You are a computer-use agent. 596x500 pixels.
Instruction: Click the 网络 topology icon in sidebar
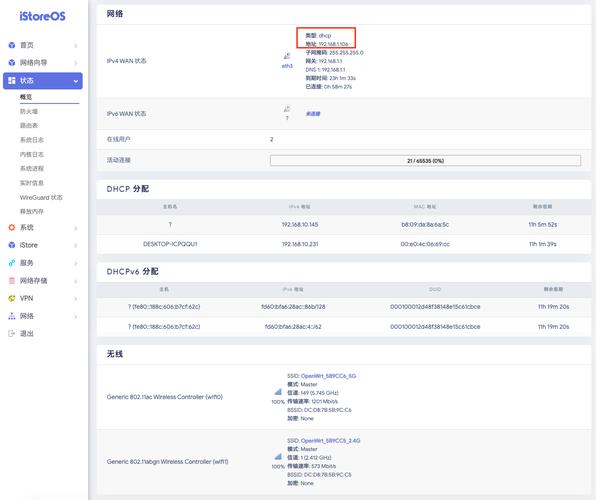[12, 316]
